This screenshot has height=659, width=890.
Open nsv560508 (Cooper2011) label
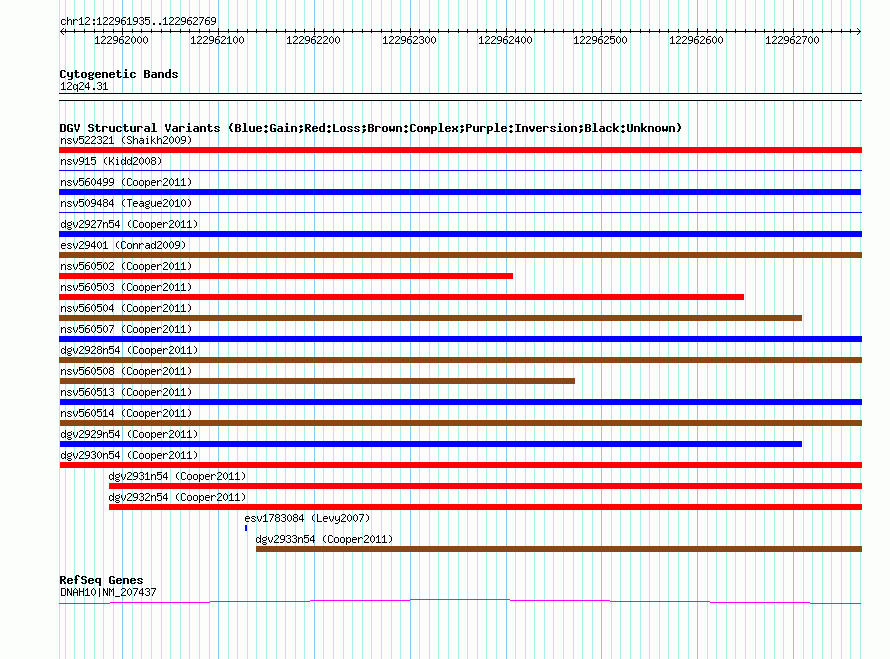[126, 371]
